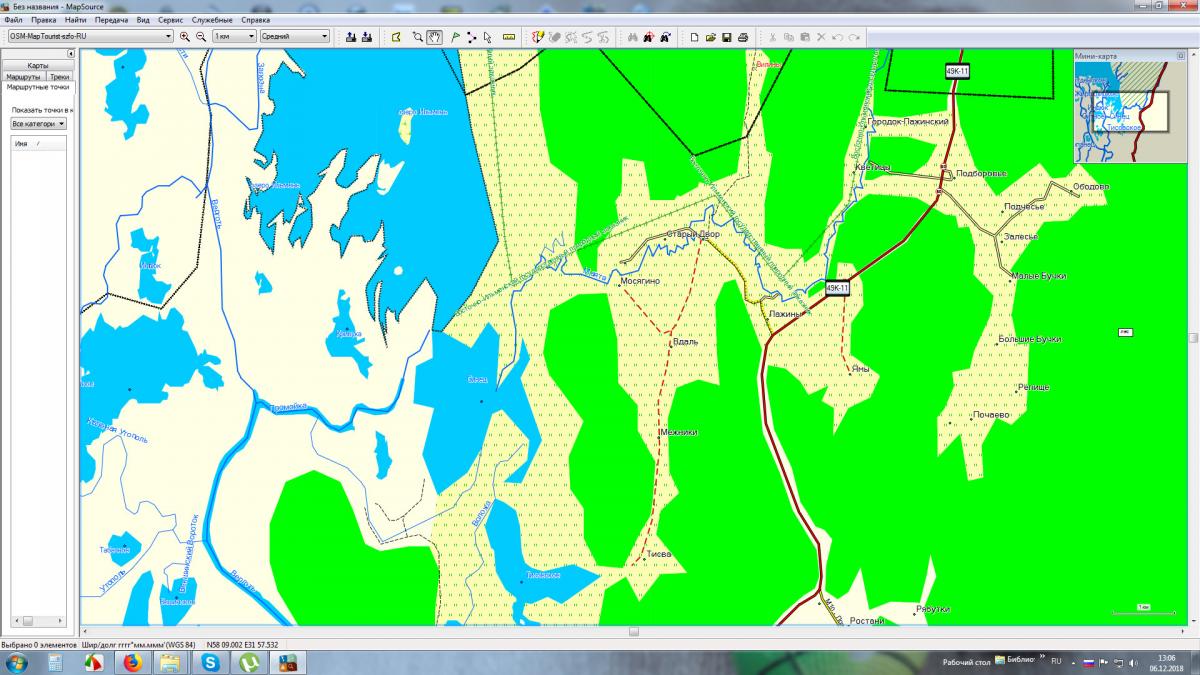
Task: Activate the hand pan tool
Action: (x=435, y=37)
